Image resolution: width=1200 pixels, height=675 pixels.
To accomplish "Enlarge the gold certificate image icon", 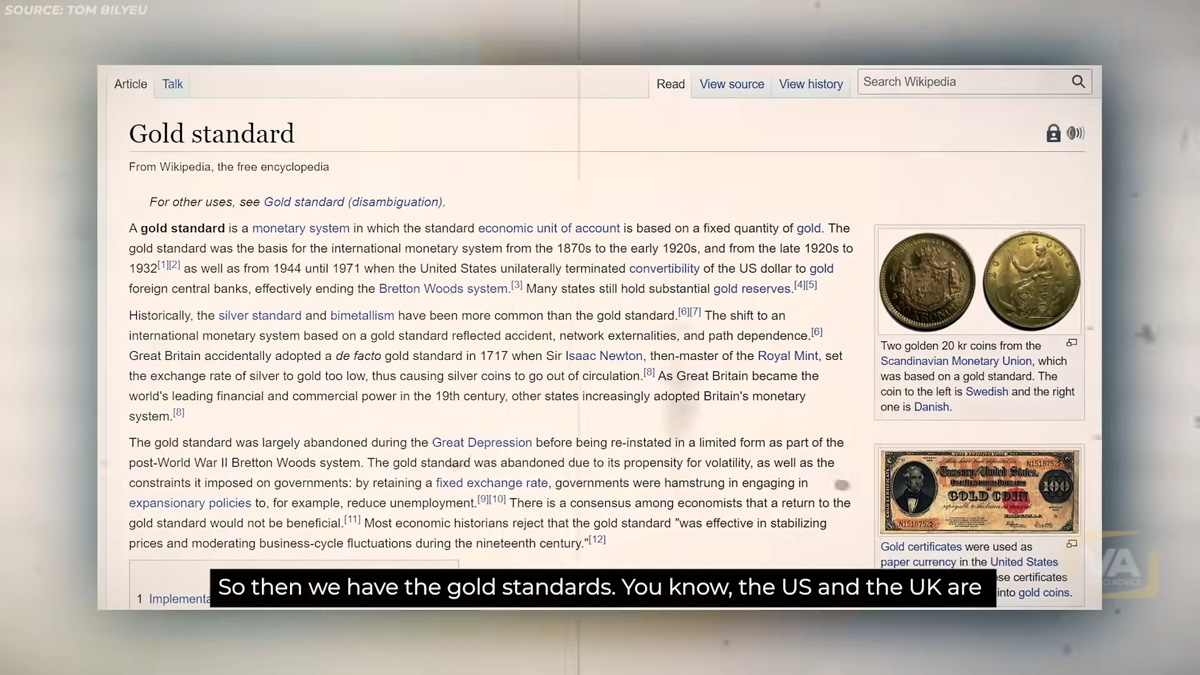I will pyautogui.click(x=1072, y=544).
